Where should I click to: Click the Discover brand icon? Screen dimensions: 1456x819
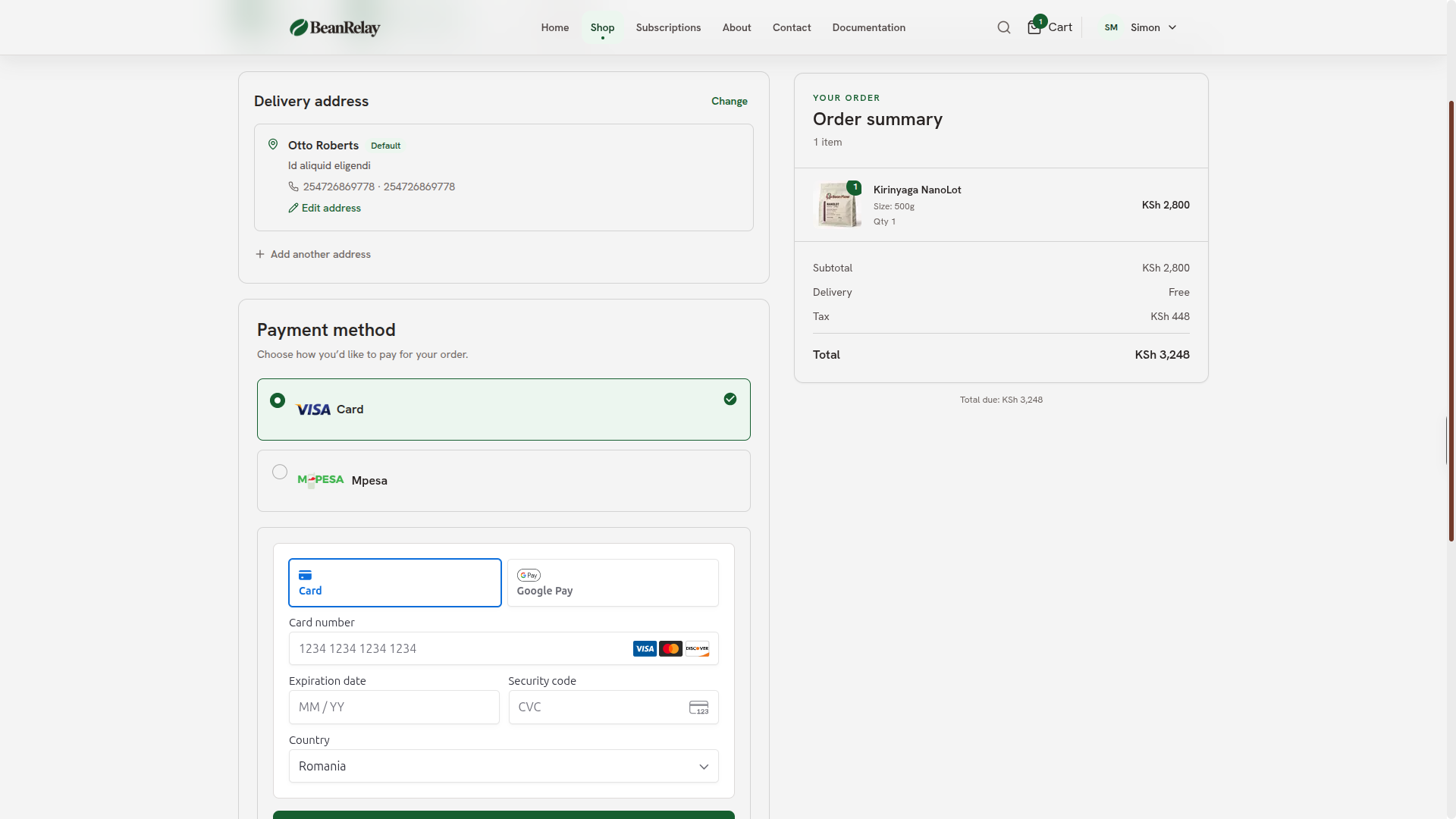click(697, 648)
